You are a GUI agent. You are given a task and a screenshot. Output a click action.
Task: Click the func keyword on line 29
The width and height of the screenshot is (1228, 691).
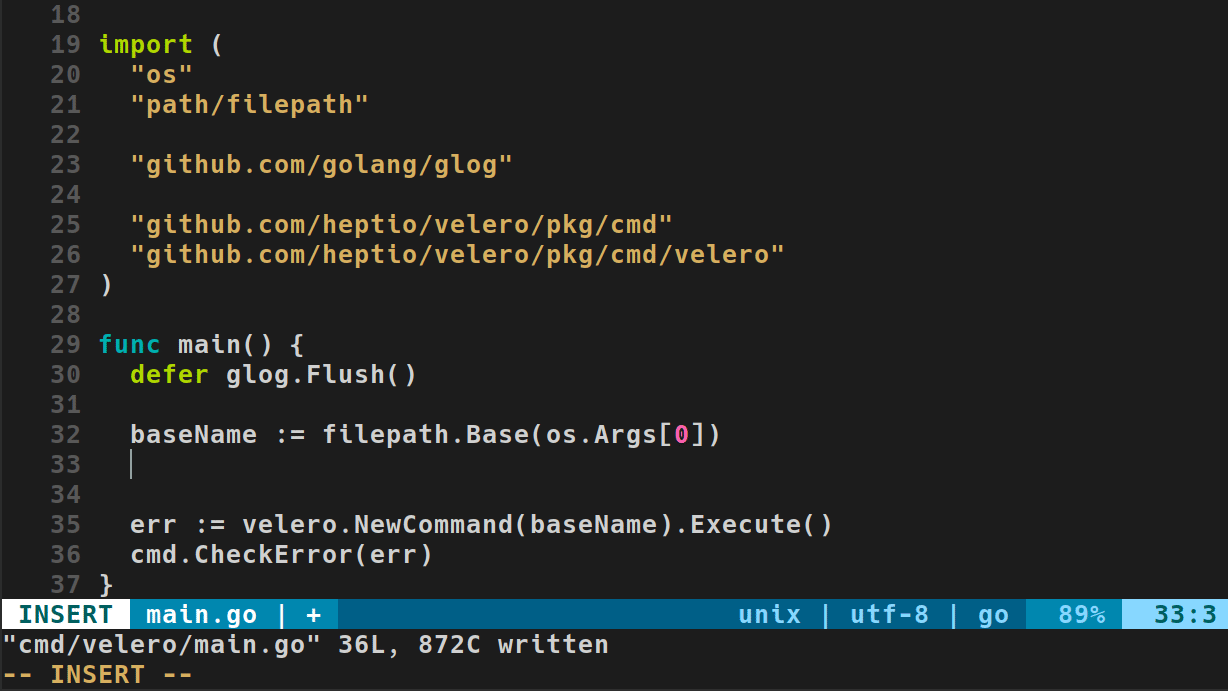point(130,345)
